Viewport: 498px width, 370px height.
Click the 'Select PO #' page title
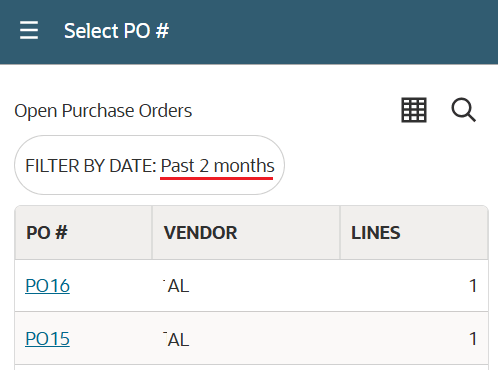pos(116,31)
